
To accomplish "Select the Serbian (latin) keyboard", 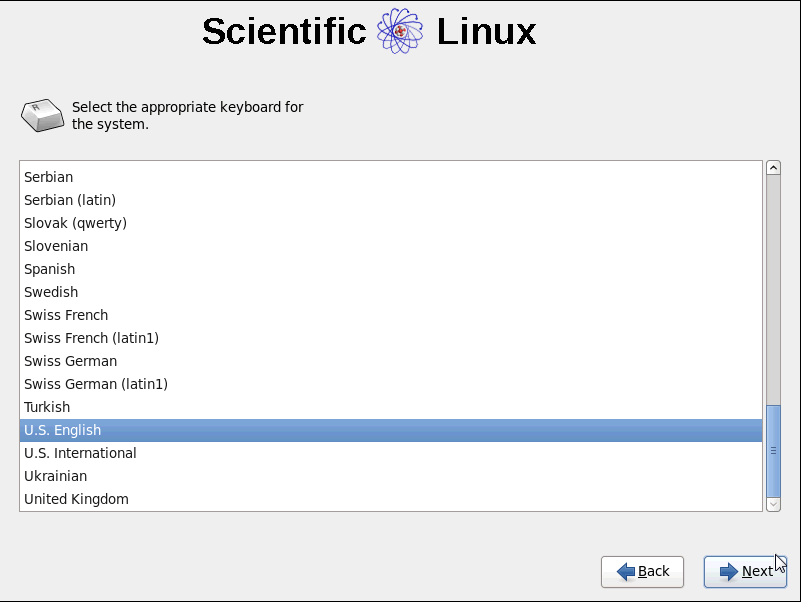I will (x=391, y=200).
